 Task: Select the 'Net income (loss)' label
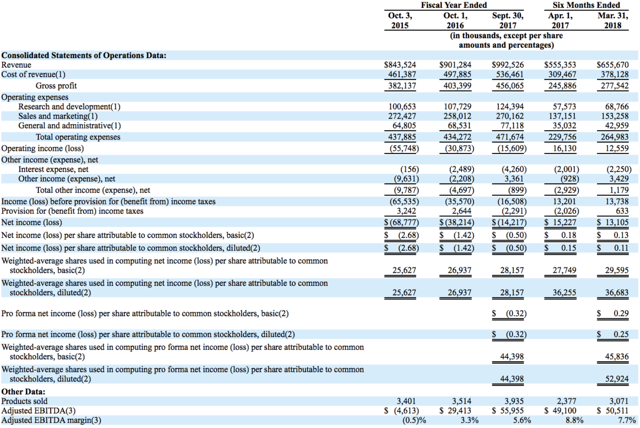coord(32,222)
